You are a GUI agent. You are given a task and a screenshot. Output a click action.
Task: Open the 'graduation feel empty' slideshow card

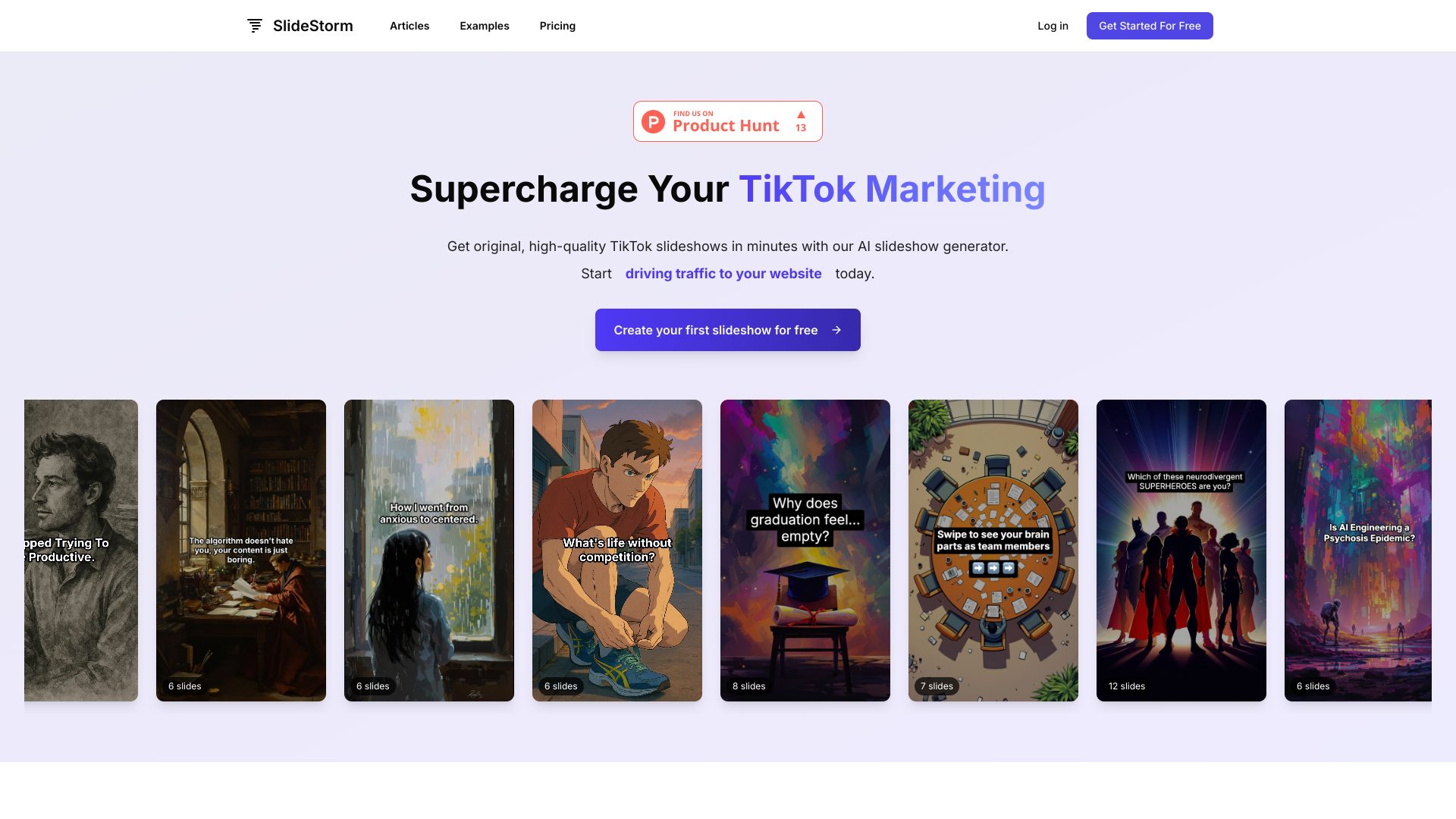point(805,551)
